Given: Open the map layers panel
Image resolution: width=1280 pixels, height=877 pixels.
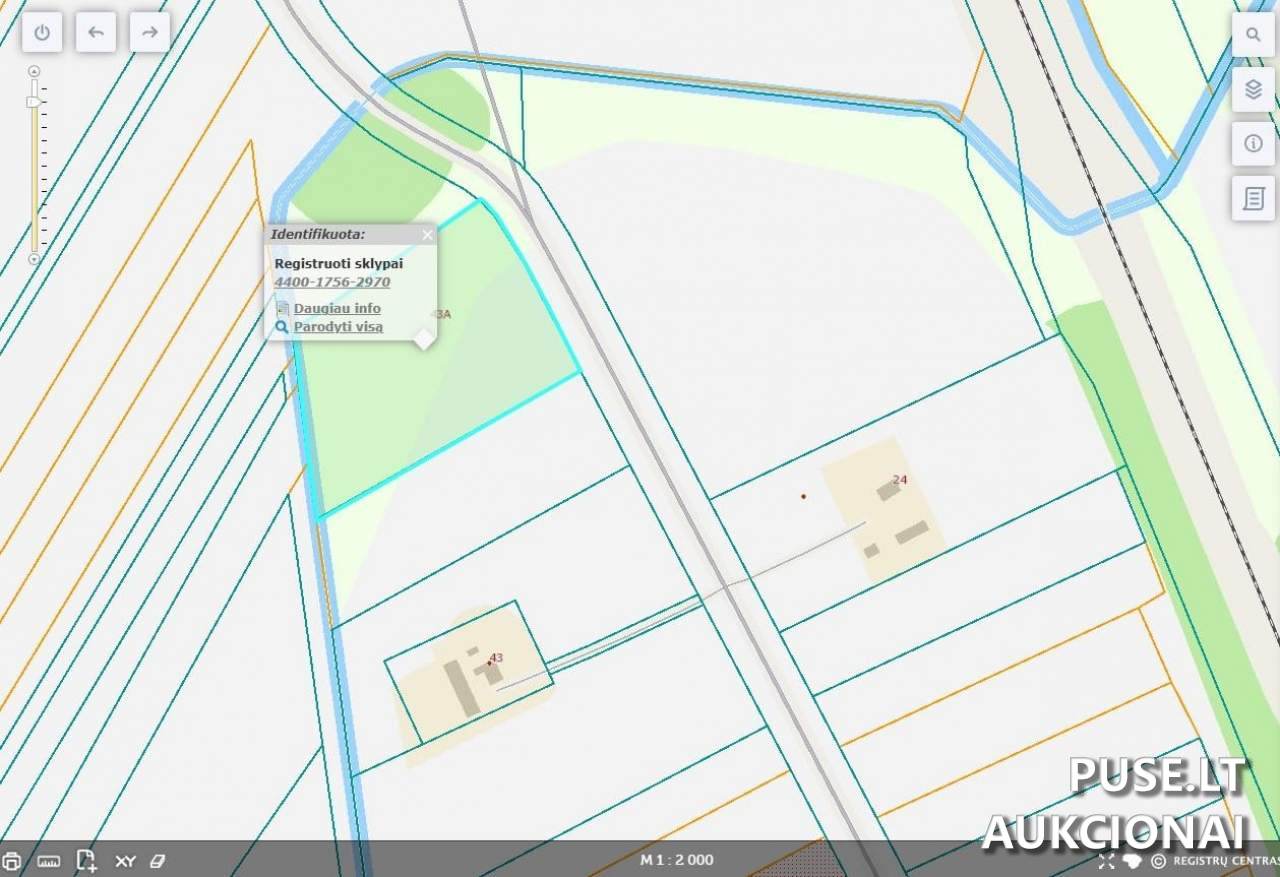Looking at the screenshot, I should [x=1253, y=90].
